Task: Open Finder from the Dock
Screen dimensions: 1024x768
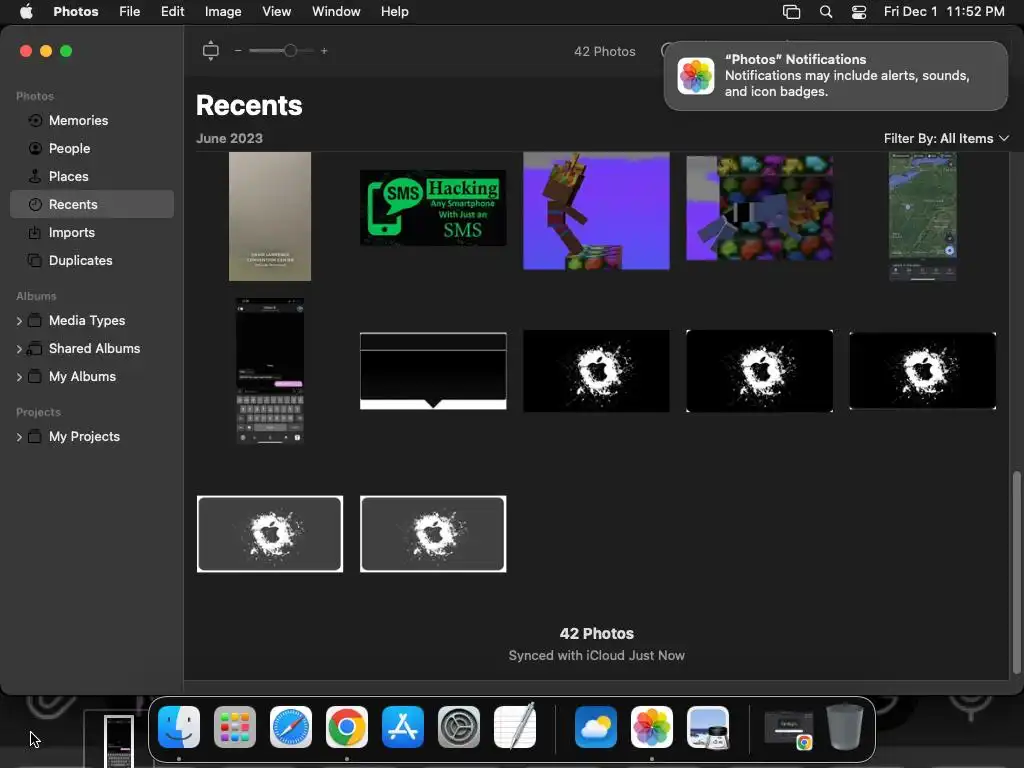Action: pos(179,727)
